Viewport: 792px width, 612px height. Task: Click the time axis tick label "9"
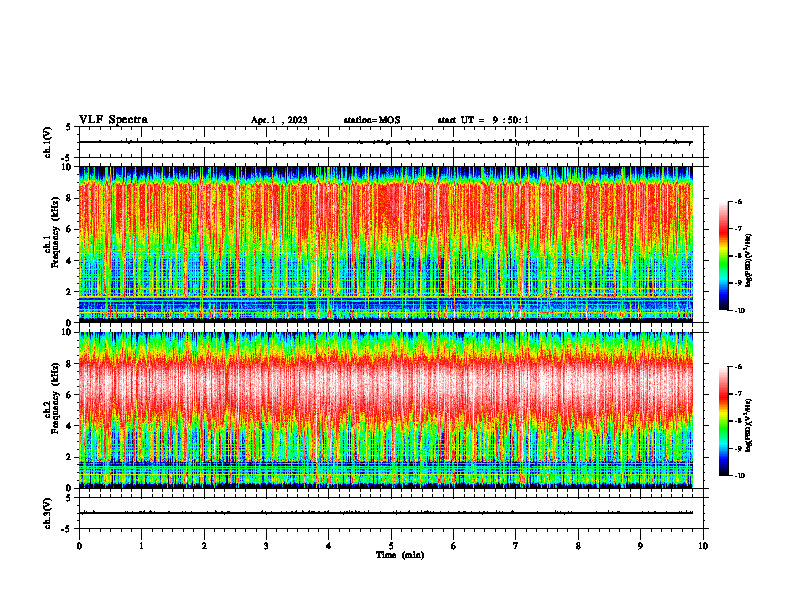pyautogui.click(x=640, y=546)
